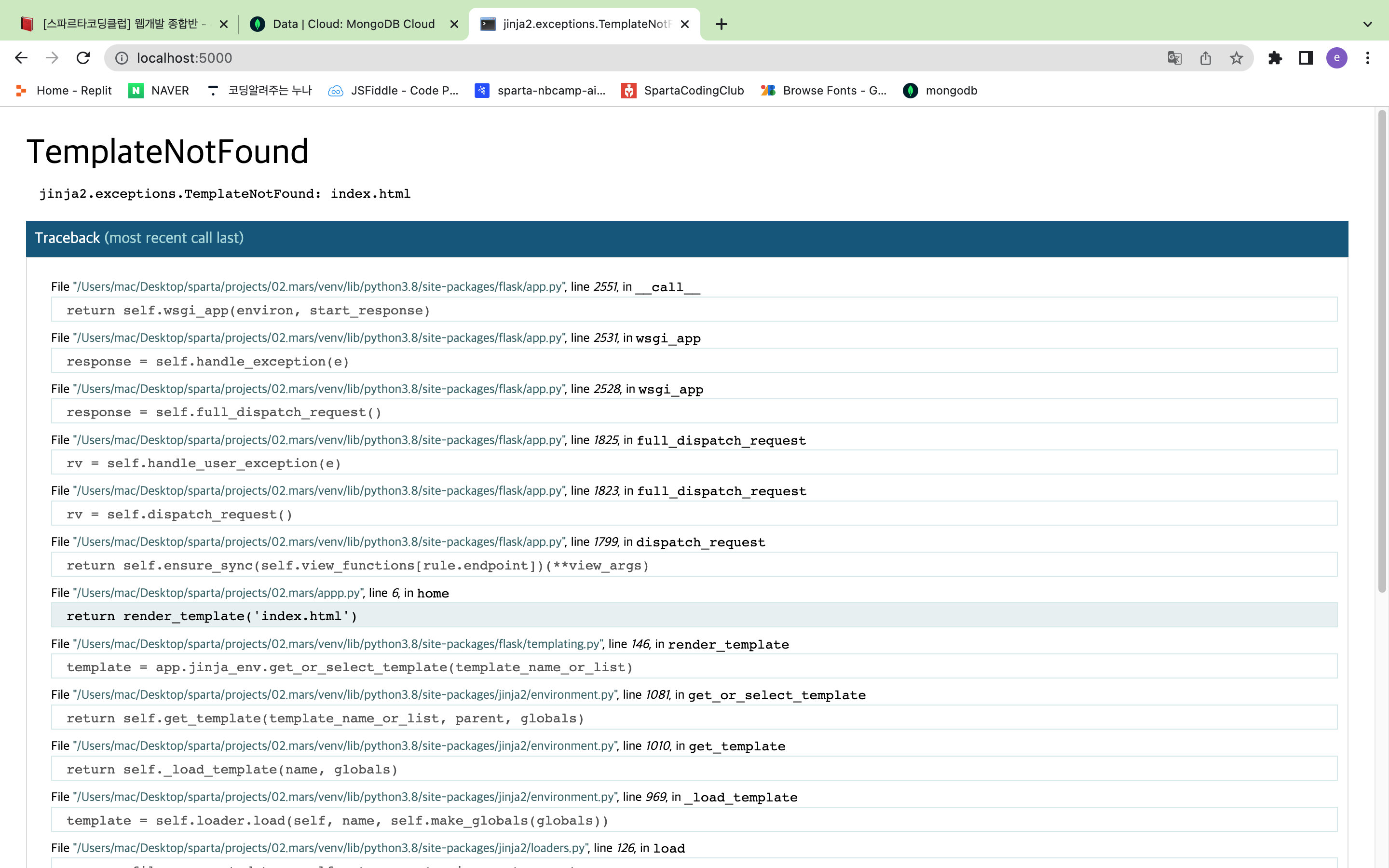The height and width of the screenshot is (868, 1389).
Task: Close the MongoDB Cloud tab
Action: coord(454,24)
